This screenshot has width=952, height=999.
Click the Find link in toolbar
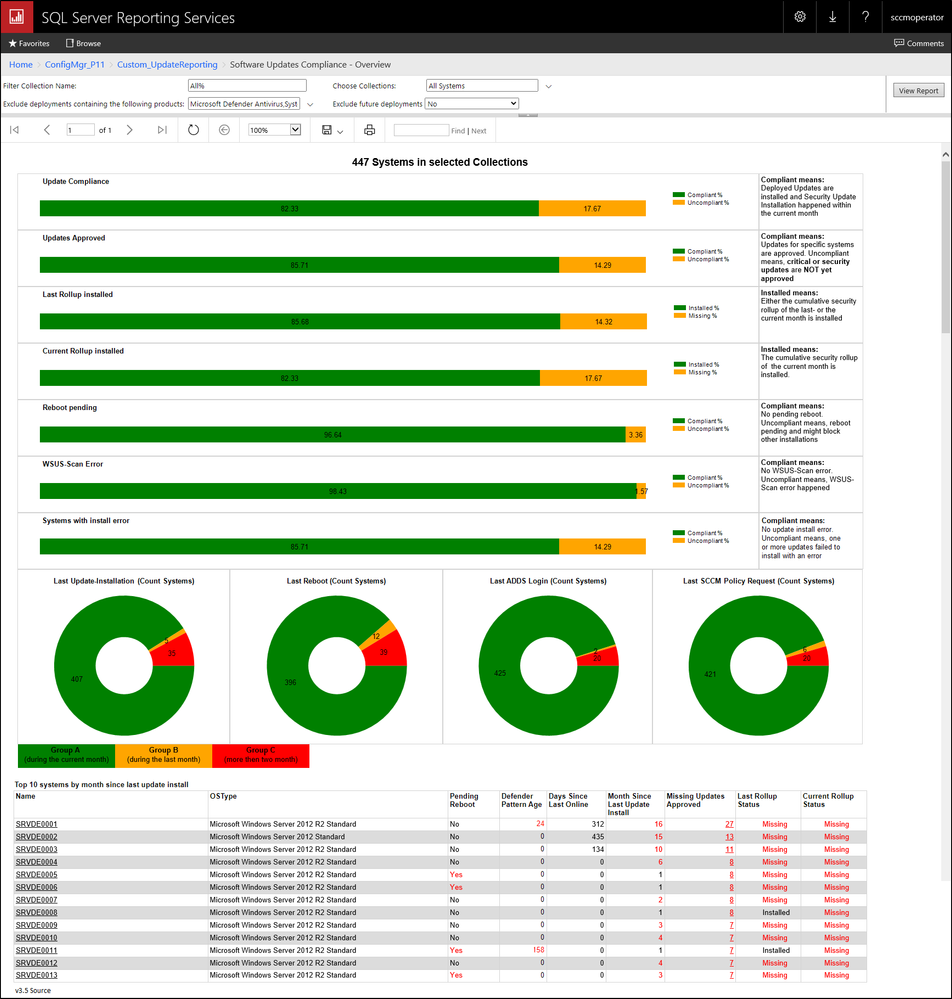coord(458,131)
